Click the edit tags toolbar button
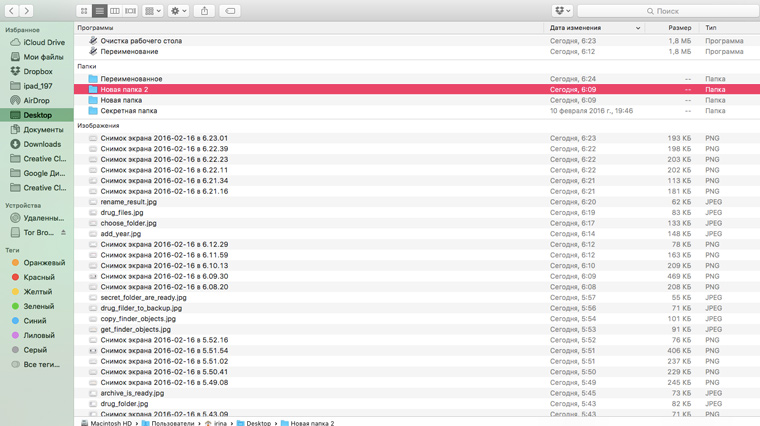The image size is (760, 426). click(230, 11)
